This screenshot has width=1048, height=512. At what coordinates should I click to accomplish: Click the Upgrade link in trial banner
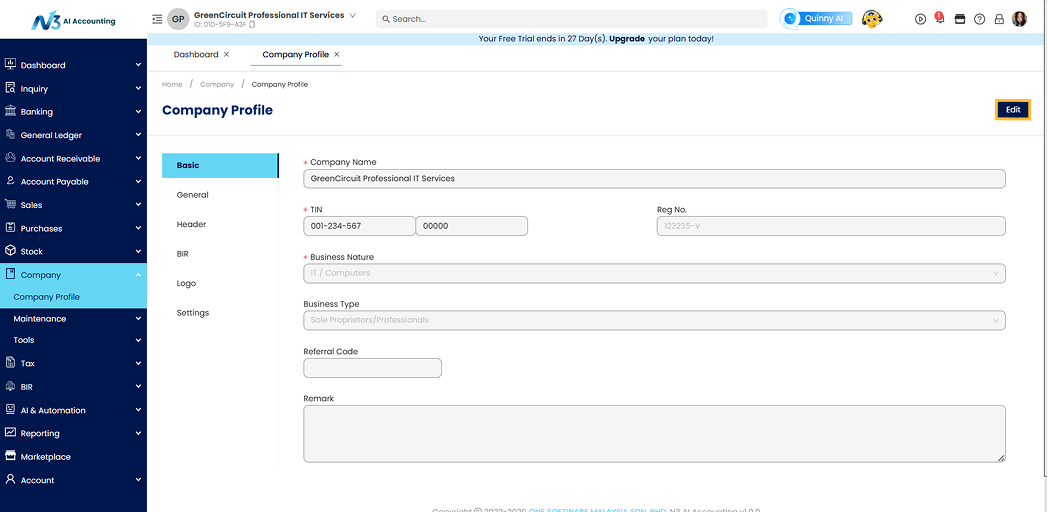coord(627,39)
